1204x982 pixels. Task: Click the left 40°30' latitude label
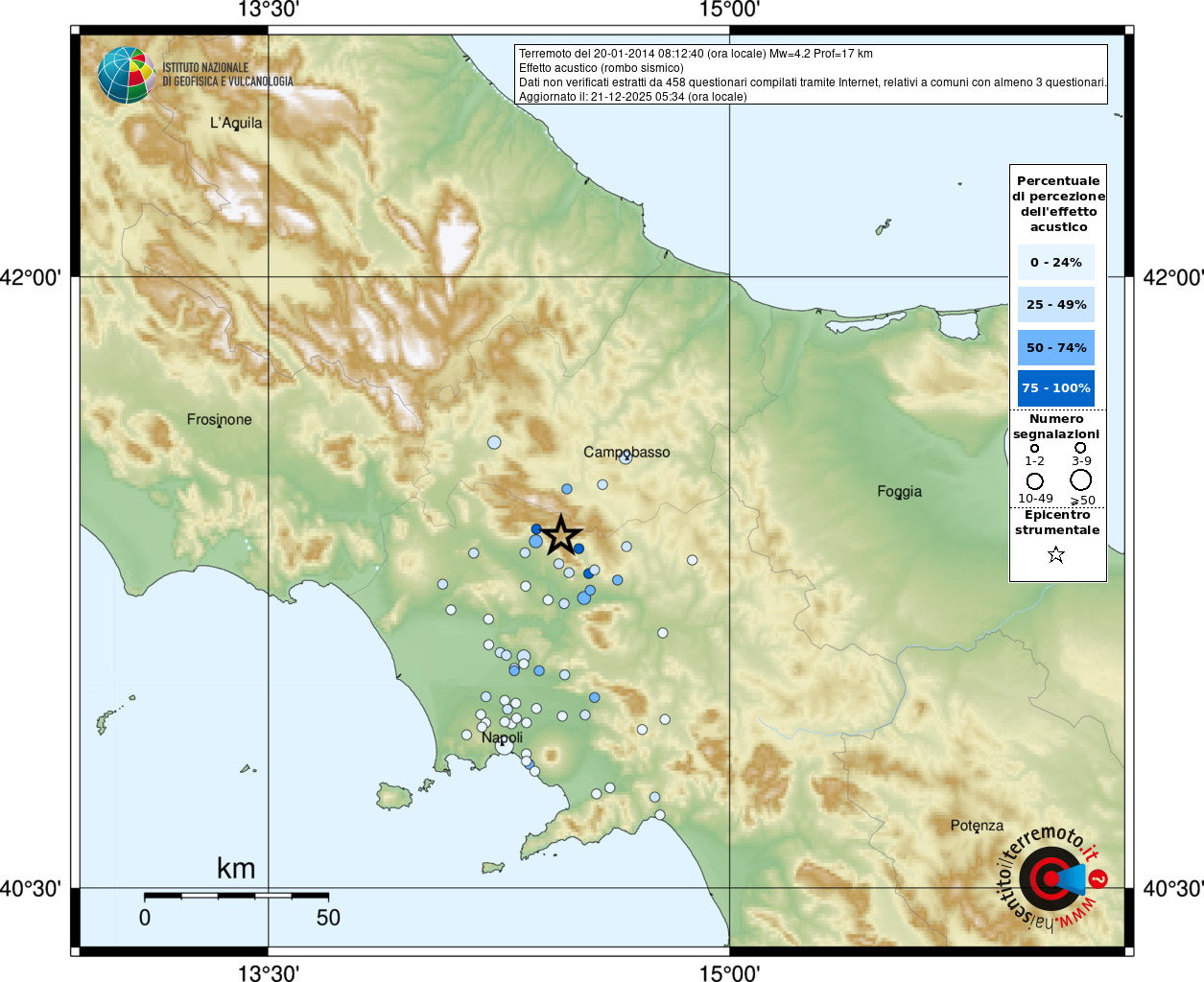(31, 888)
